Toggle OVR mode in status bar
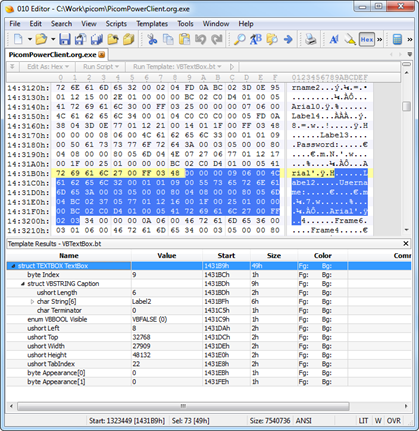Screen dimensions: 419x431 point(394,421)
